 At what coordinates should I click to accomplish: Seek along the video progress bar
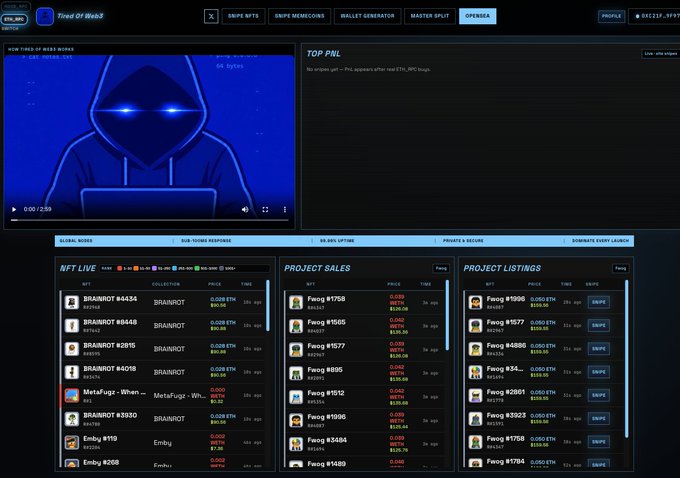tap(150, 220)
